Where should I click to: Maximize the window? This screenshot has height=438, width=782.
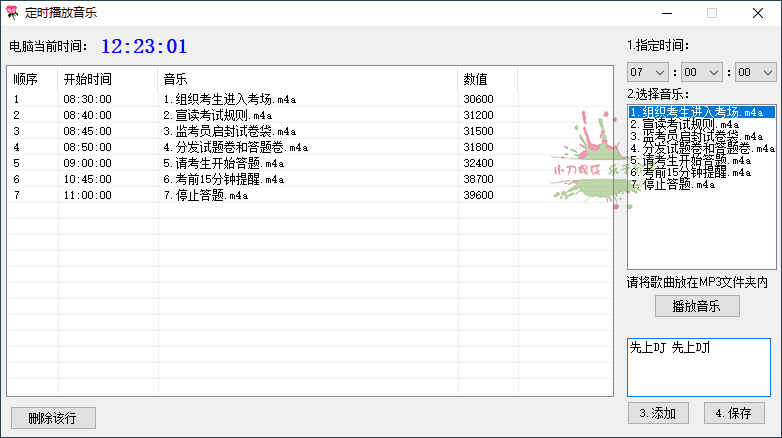coord(712,13)
